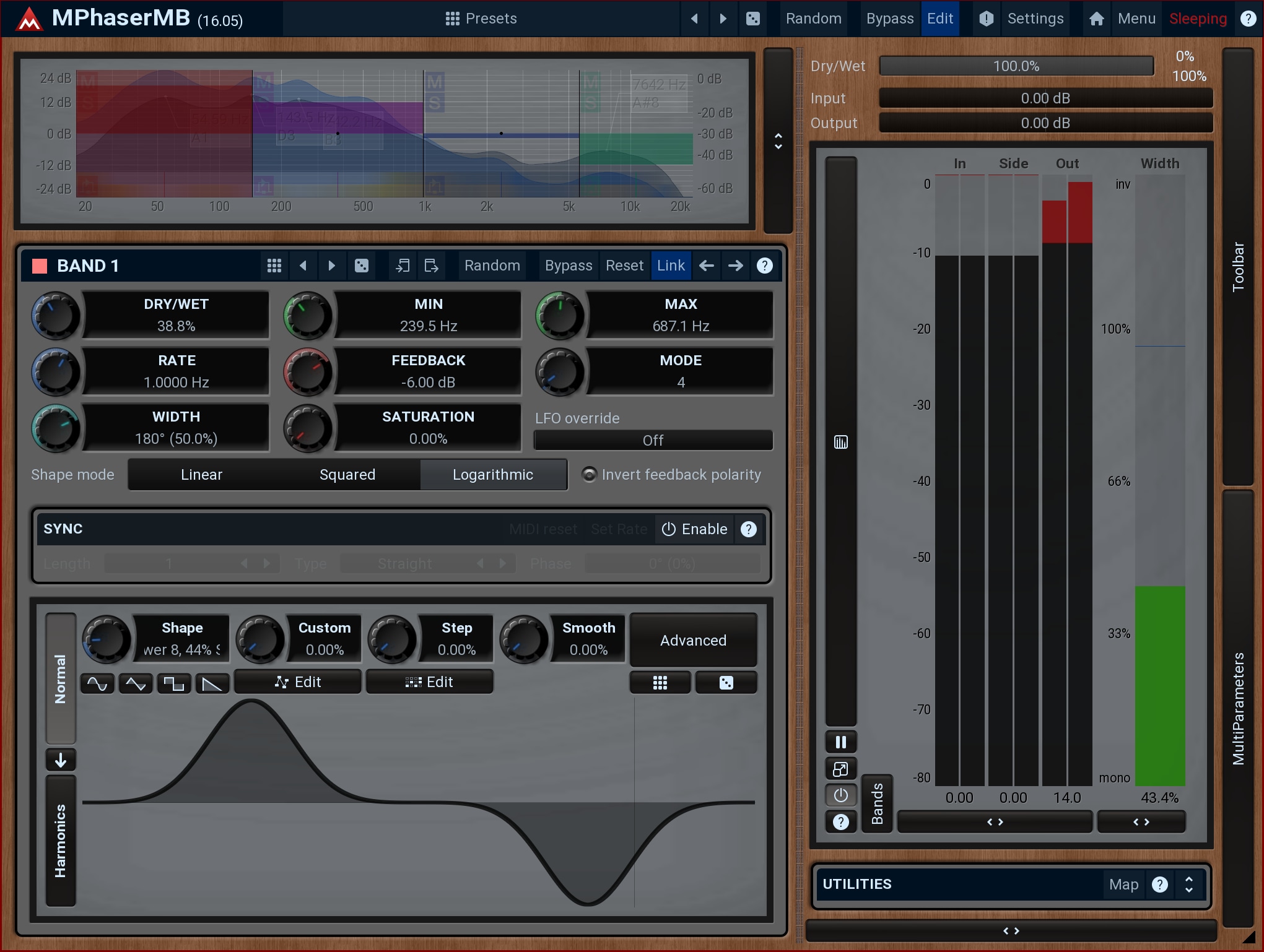This screenshot has width=1264, height=952.
Task: Click the top bar random preset dice icon
Action: click(x=753, y=19)
